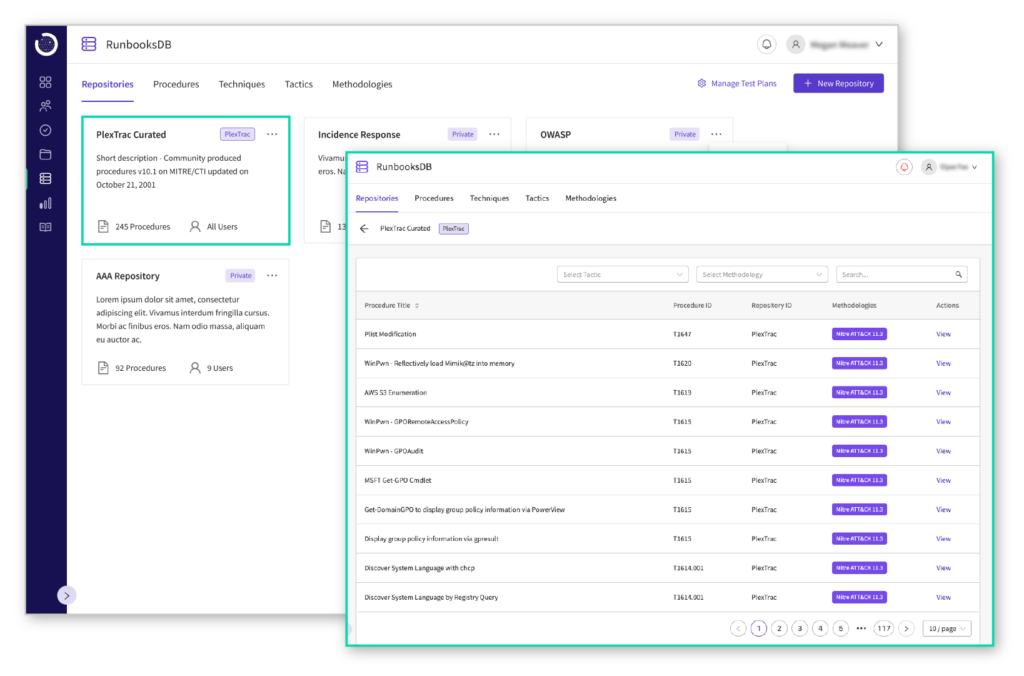Switch to Tactics tab in back window
The height and width of the screenshot is (676, 1024).
coord(298,84)
